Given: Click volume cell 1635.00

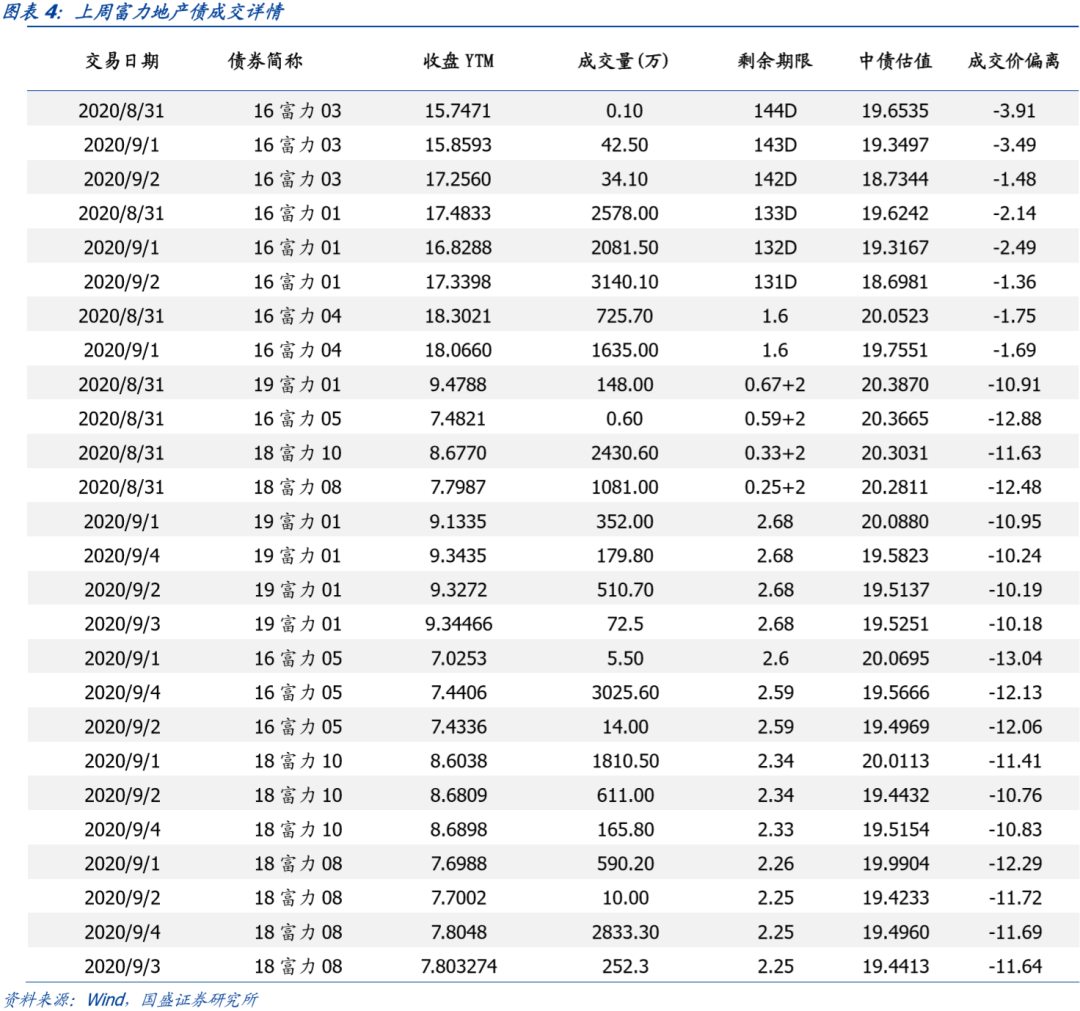Looking at the screenshot, I should tap(625, 351).
